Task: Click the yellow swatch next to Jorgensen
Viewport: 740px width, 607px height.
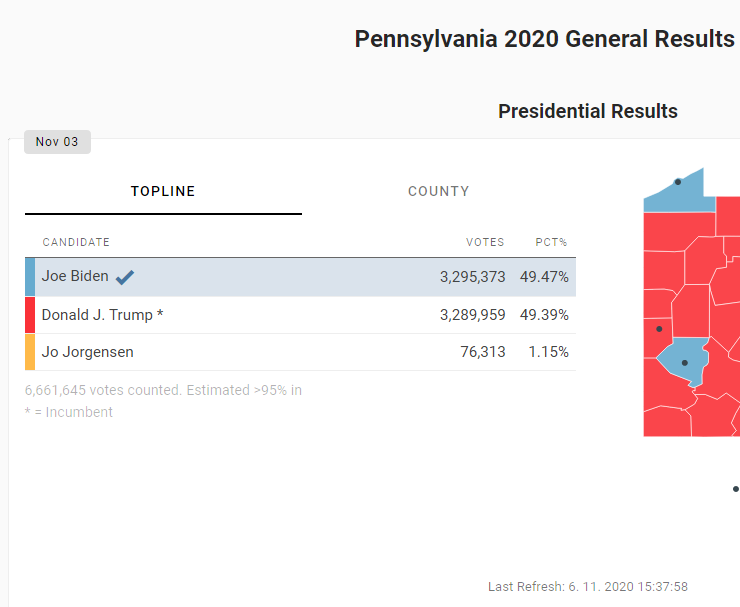Action: pyautogui.click(x=30, y=352)
